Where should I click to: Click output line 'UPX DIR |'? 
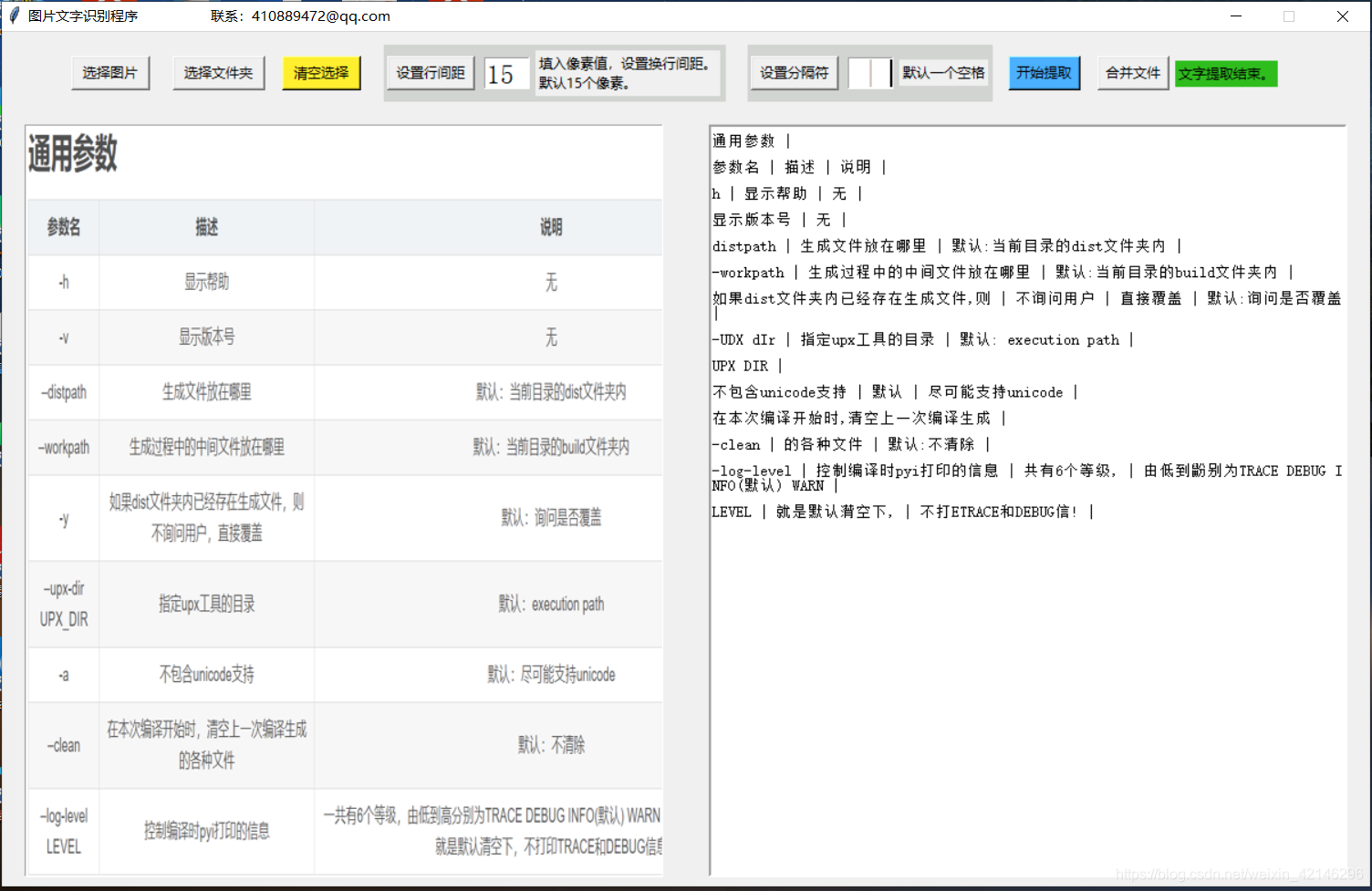(x=748, y=367)
